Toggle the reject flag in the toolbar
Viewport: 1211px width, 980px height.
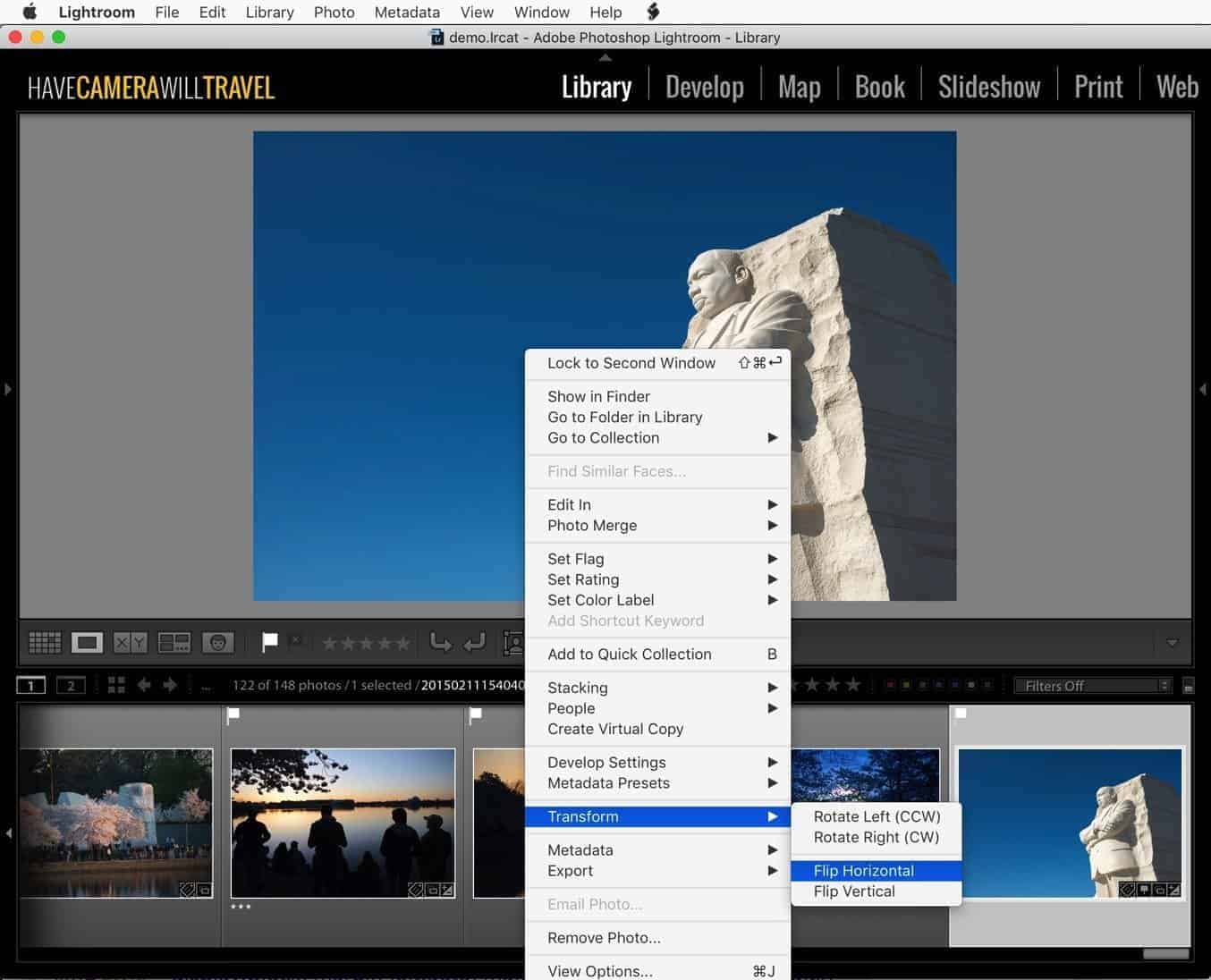tap(296, 640)
